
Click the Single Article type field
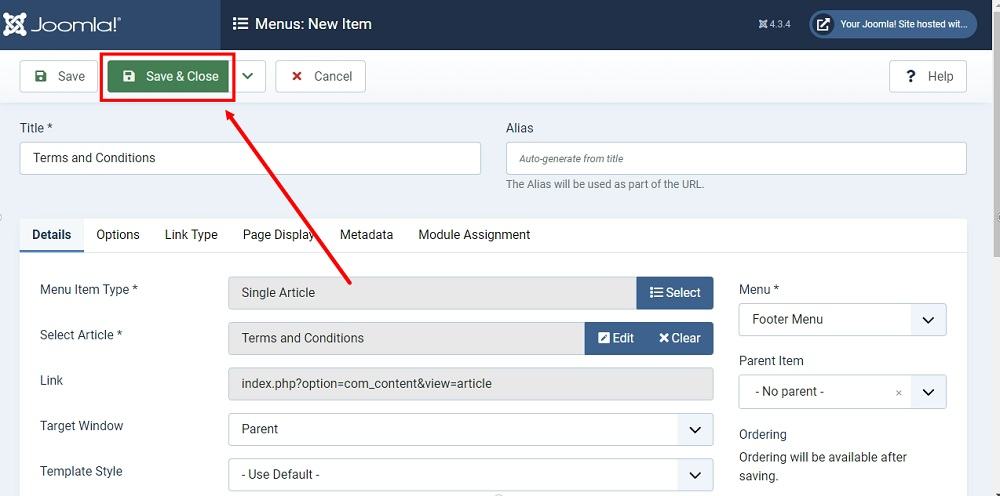coord(432,293)
